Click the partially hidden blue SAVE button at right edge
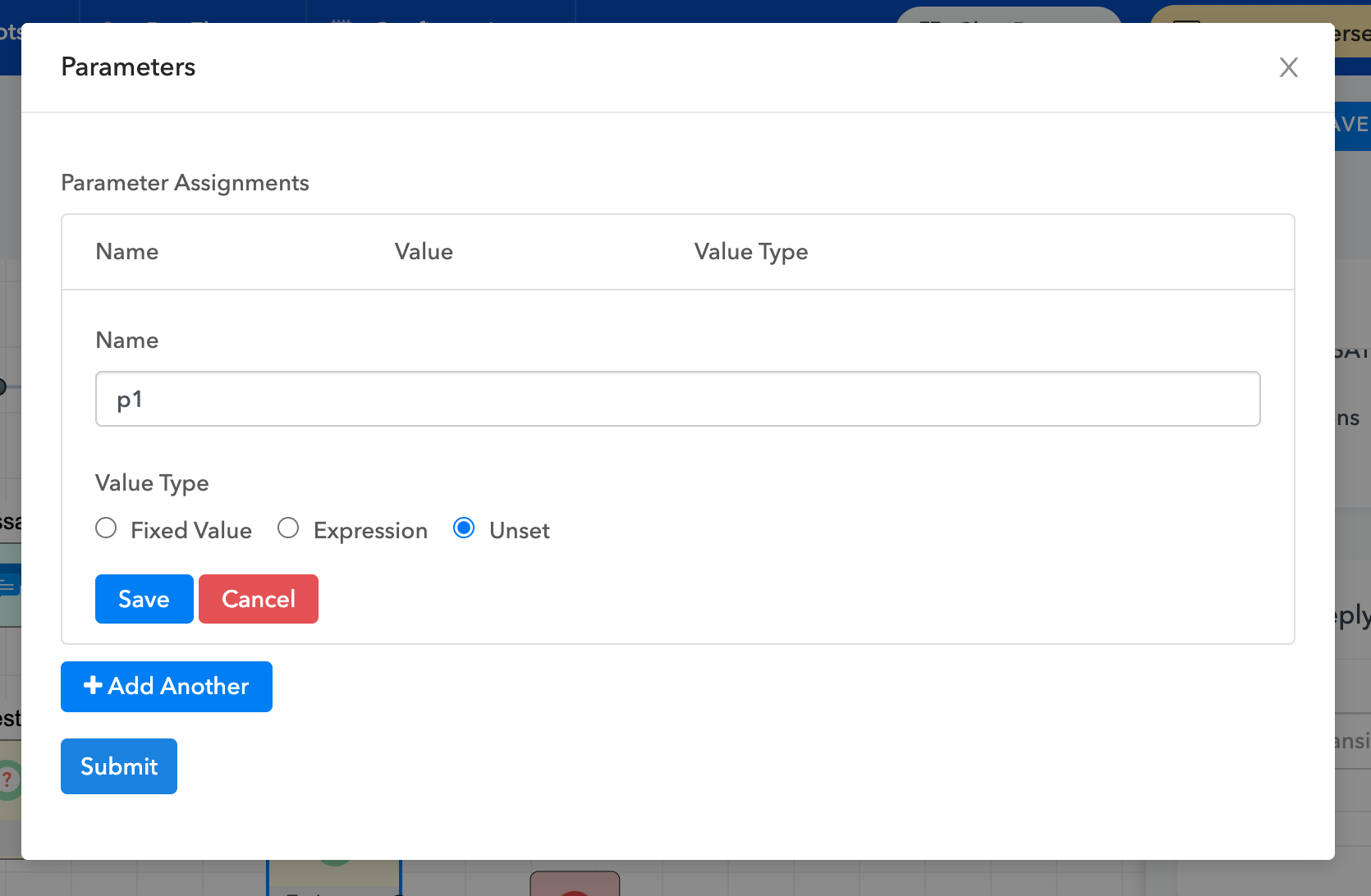The height and width of the screenshot is (896, 1371). click(x=1352, y=126)
